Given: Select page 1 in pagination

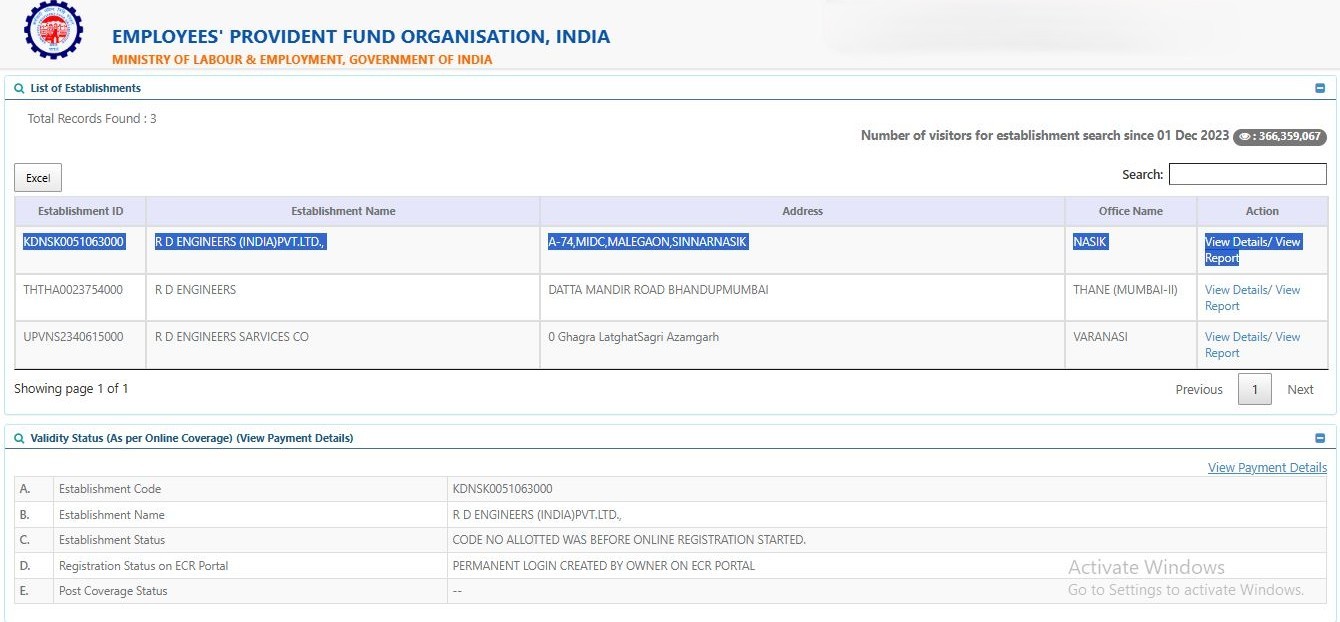Looking at the screenshot, I should (x=1254, y=389).
